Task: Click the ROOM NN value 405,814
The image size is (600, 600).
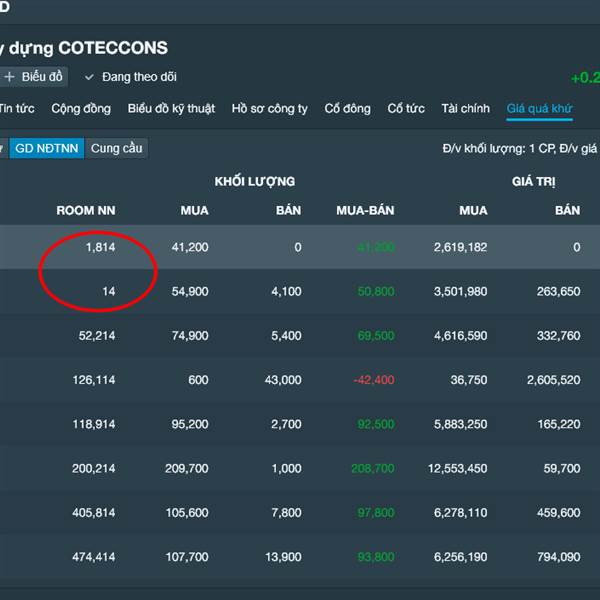Action: (94, 513)
